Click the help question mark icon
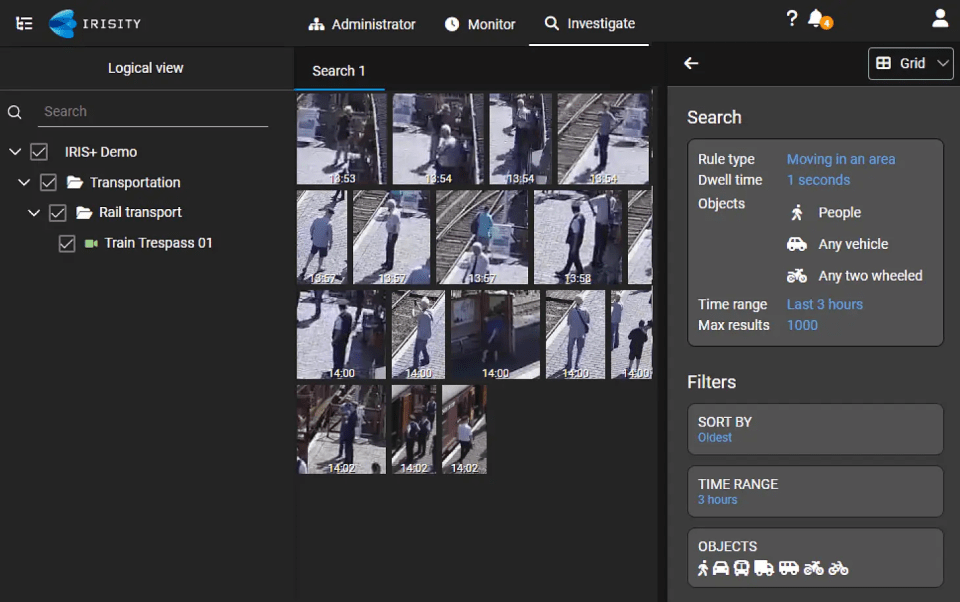This screenshot has height=602, width=960. pos(792,19)
